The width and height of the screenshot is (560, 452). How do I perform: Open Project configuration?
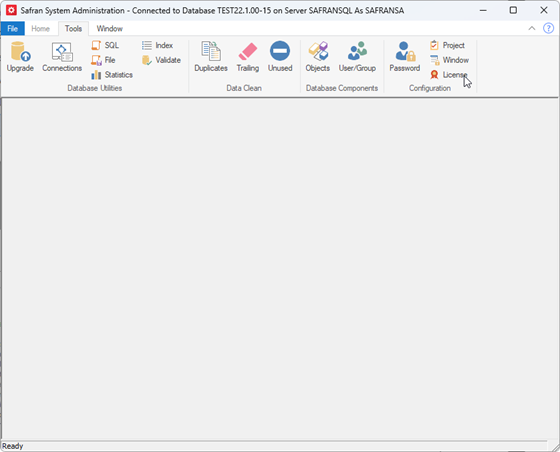(448, 45)
